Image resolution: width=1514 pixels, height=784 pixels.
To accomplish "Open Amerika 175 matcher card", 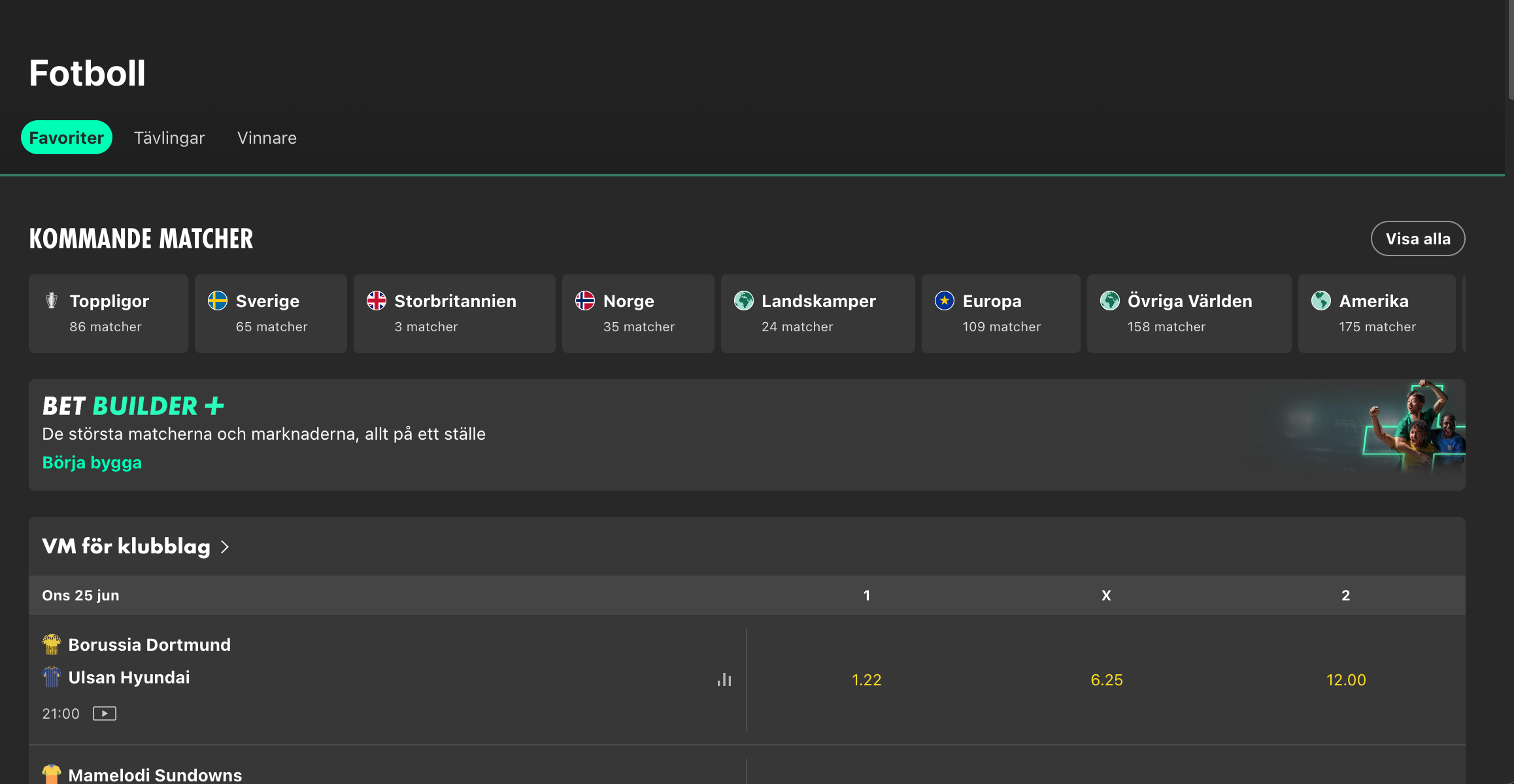I will coord(1377,314).
